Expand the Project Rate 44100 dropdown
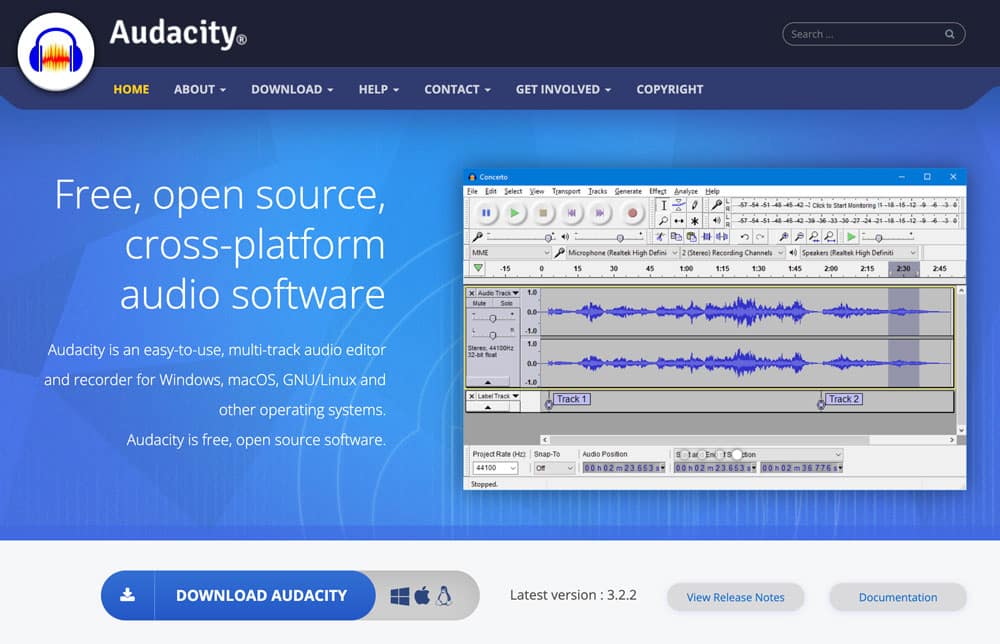 496,468
